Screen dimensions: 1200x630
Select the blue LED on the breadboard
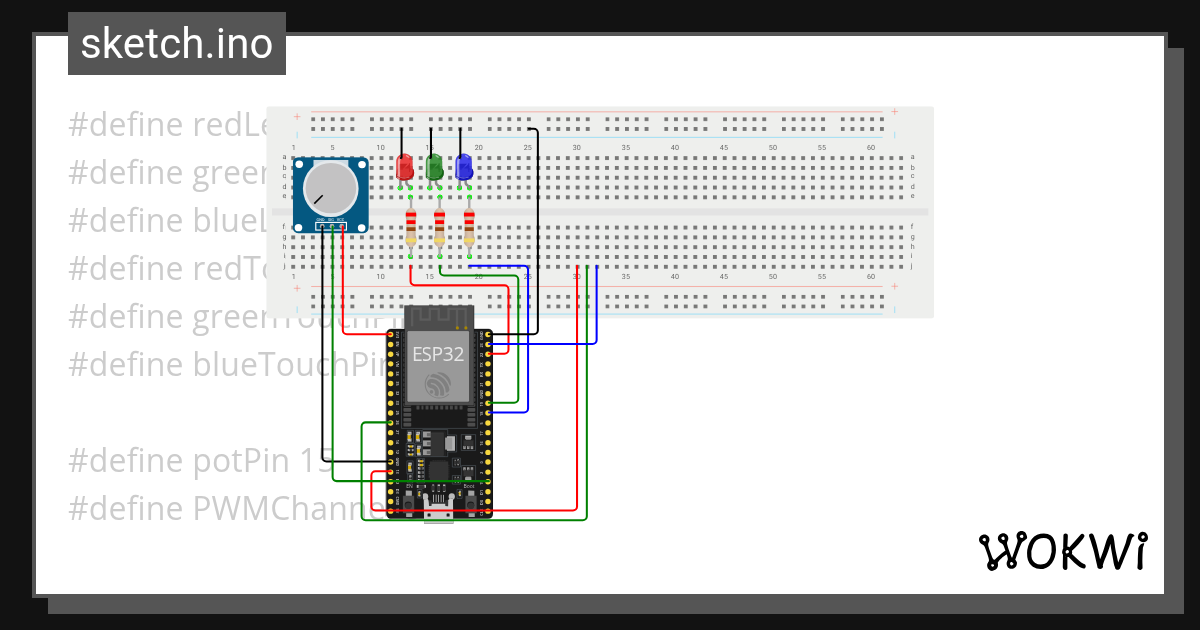pos(464,167)
